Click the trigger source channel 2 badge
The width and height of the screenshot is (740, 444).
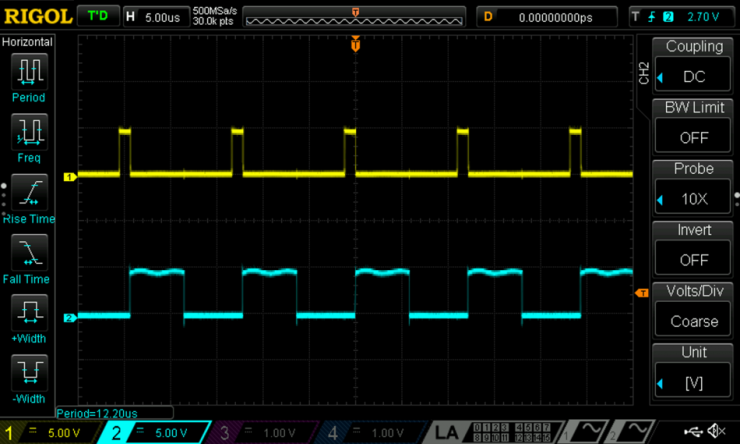(668, 17)
